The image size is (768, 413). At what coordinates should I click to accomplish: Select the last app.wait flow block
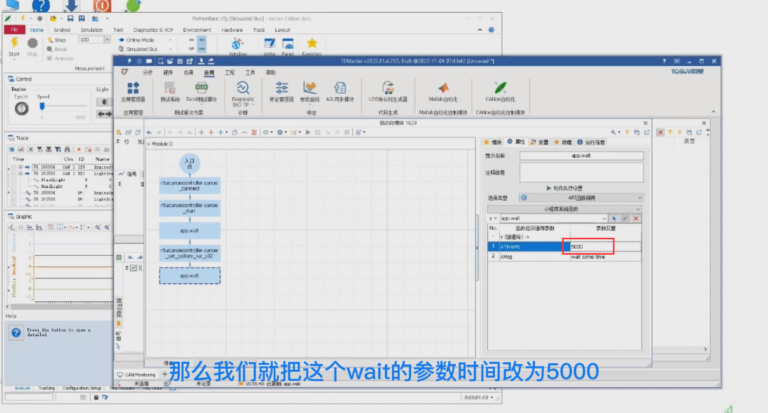[x=190, y=276]
